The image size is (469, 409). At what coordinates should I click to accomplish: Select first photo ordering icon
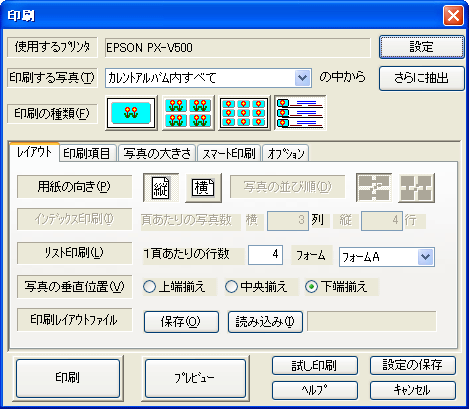pos(374,188)
